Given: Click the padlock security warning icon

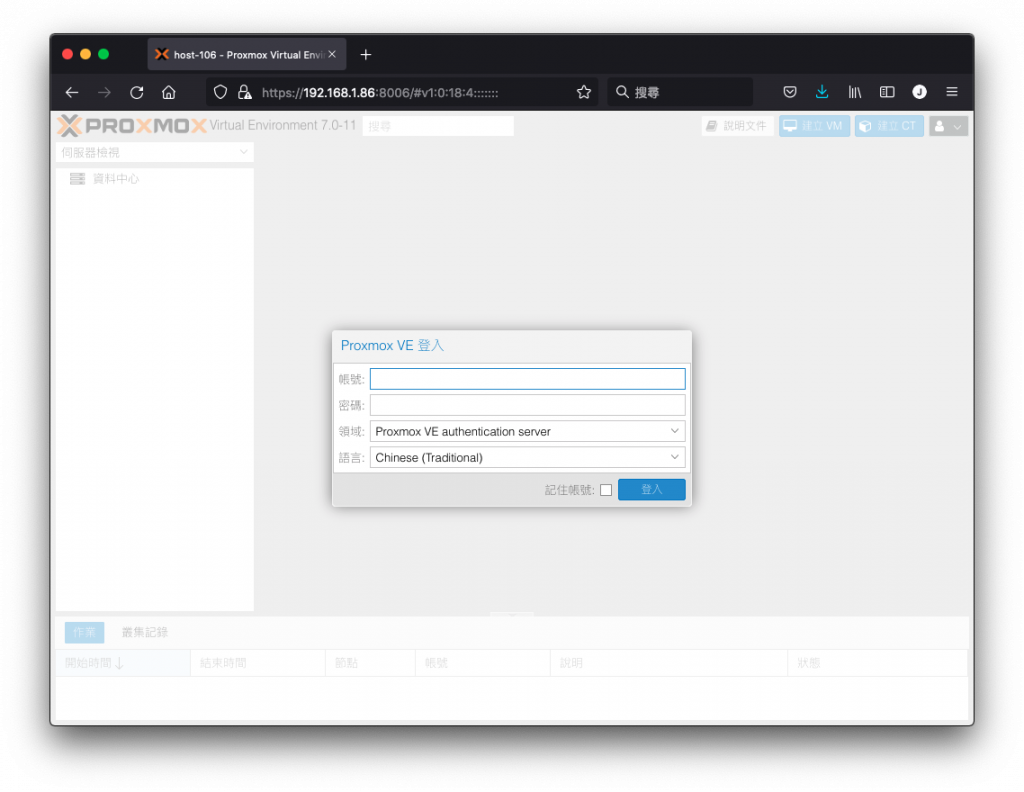Looking at the screenshot, I should coord(245,93).
